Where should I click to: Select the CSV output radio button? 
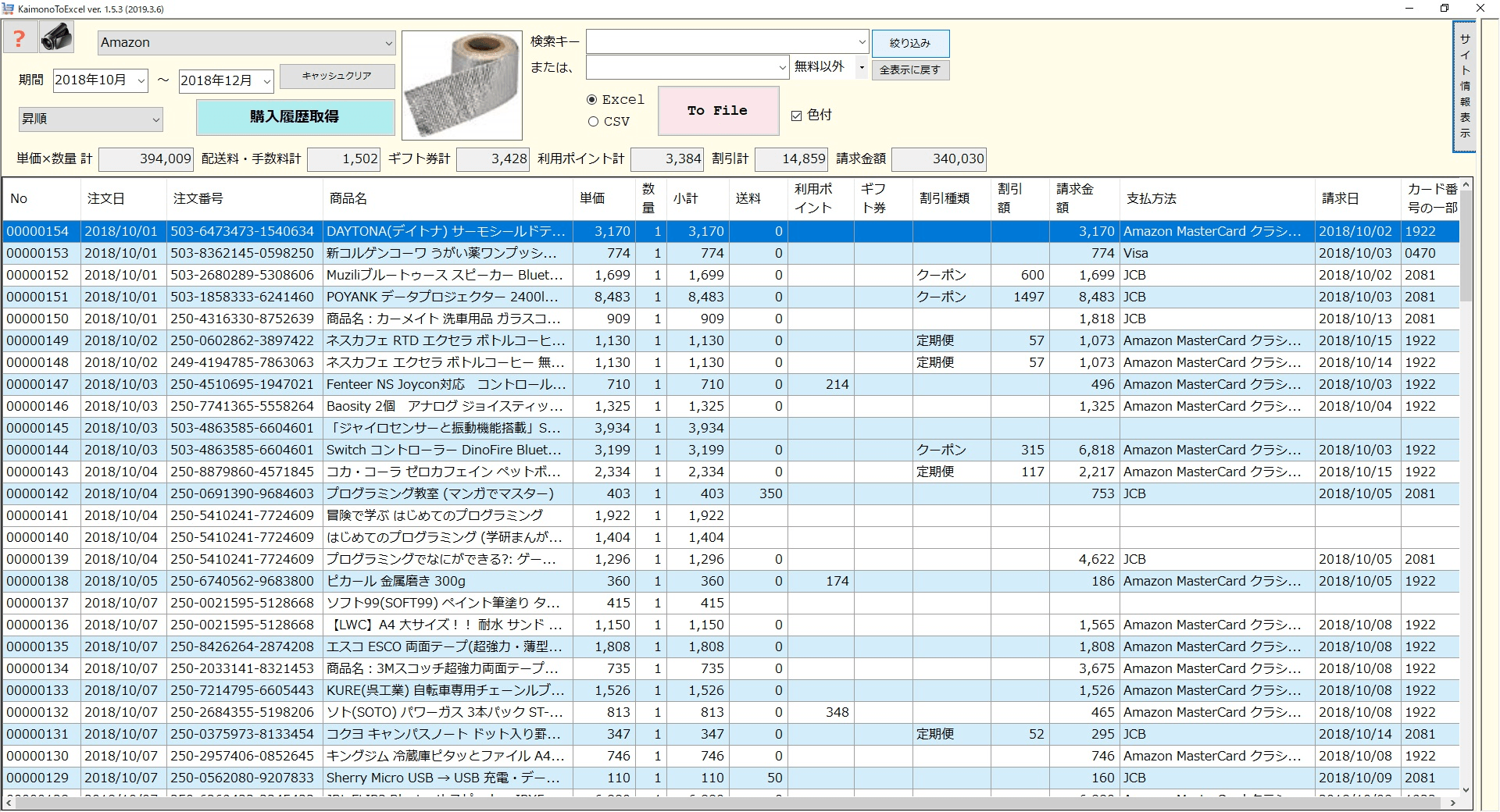(592, 122)
